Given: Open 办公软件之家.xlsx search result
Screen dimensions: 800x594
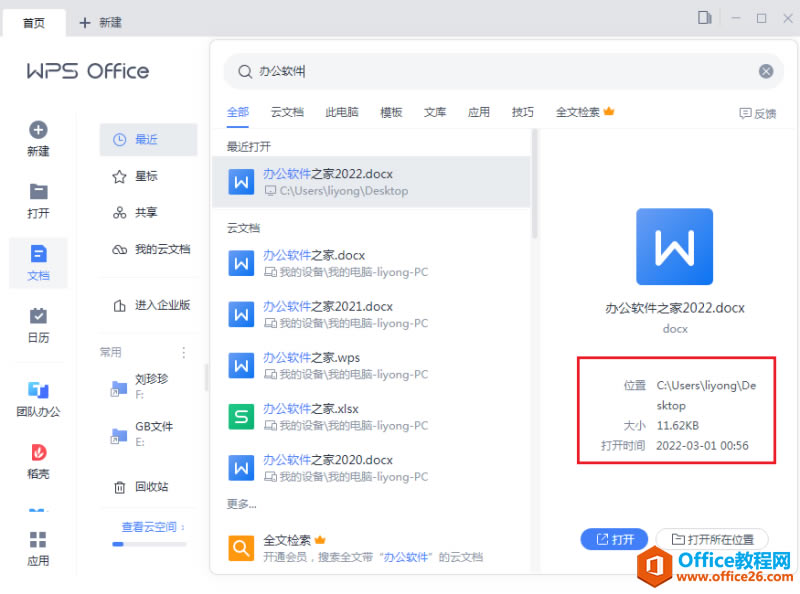Looking at the screenshot, I should (311, 408).
